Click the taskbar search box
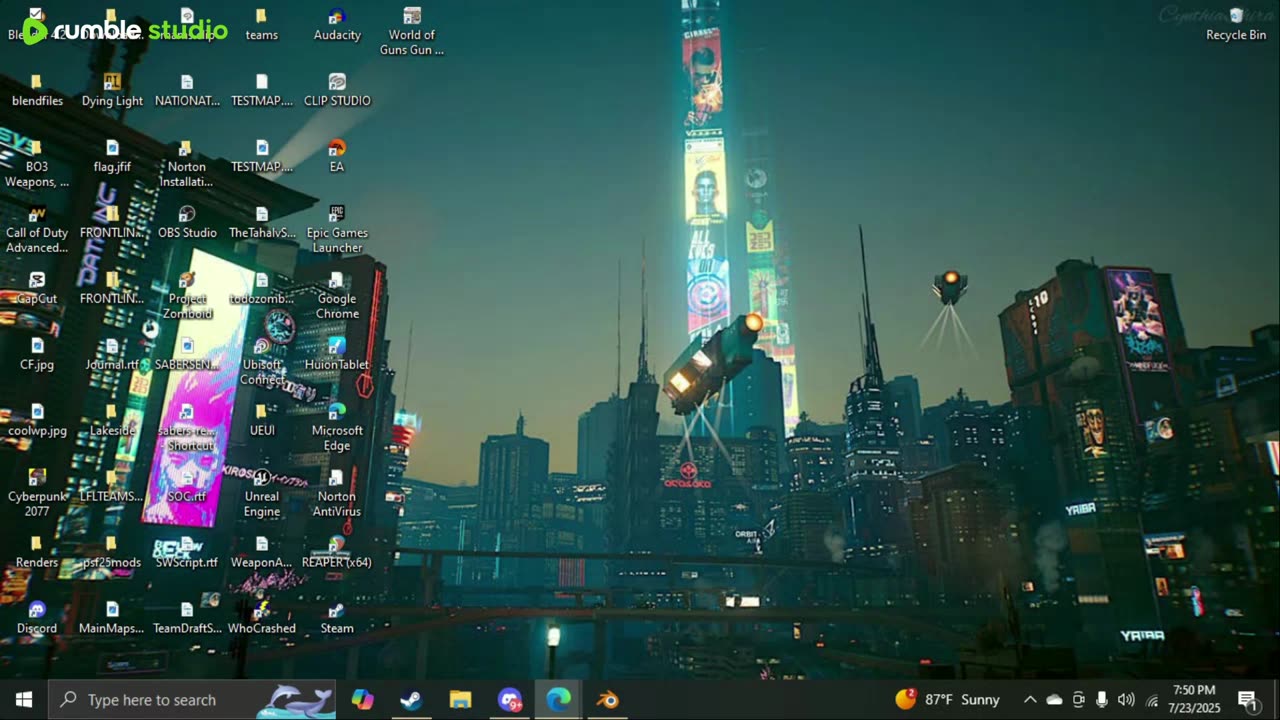The image size is (1280, 720). pos(193,700)
